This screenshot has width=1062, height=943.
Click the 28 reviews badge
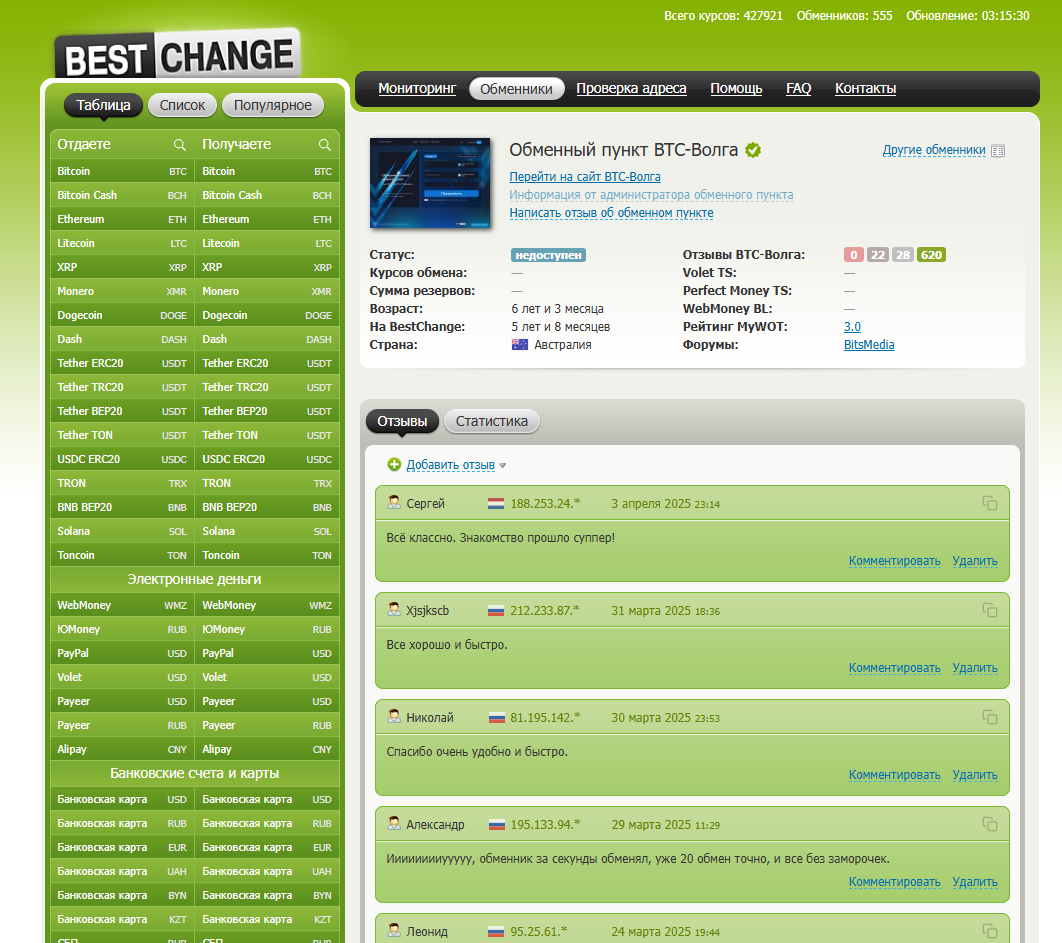point(903,255)
